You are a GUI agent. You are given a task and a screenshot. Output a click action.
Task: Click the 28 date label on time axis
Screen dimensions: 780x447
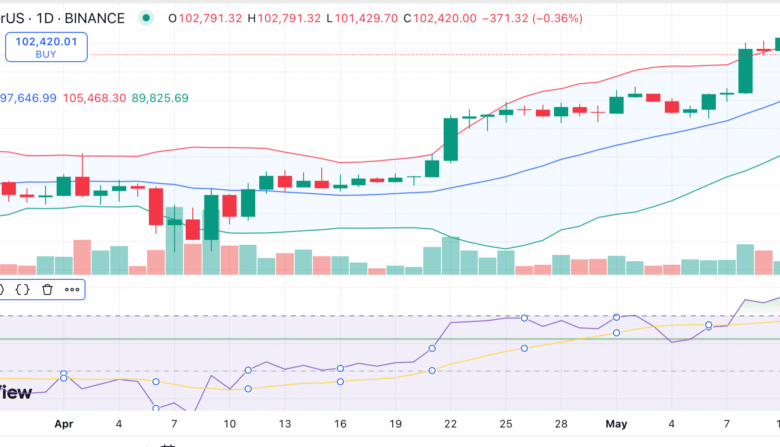pyautogui.click(x=561, y=424)
